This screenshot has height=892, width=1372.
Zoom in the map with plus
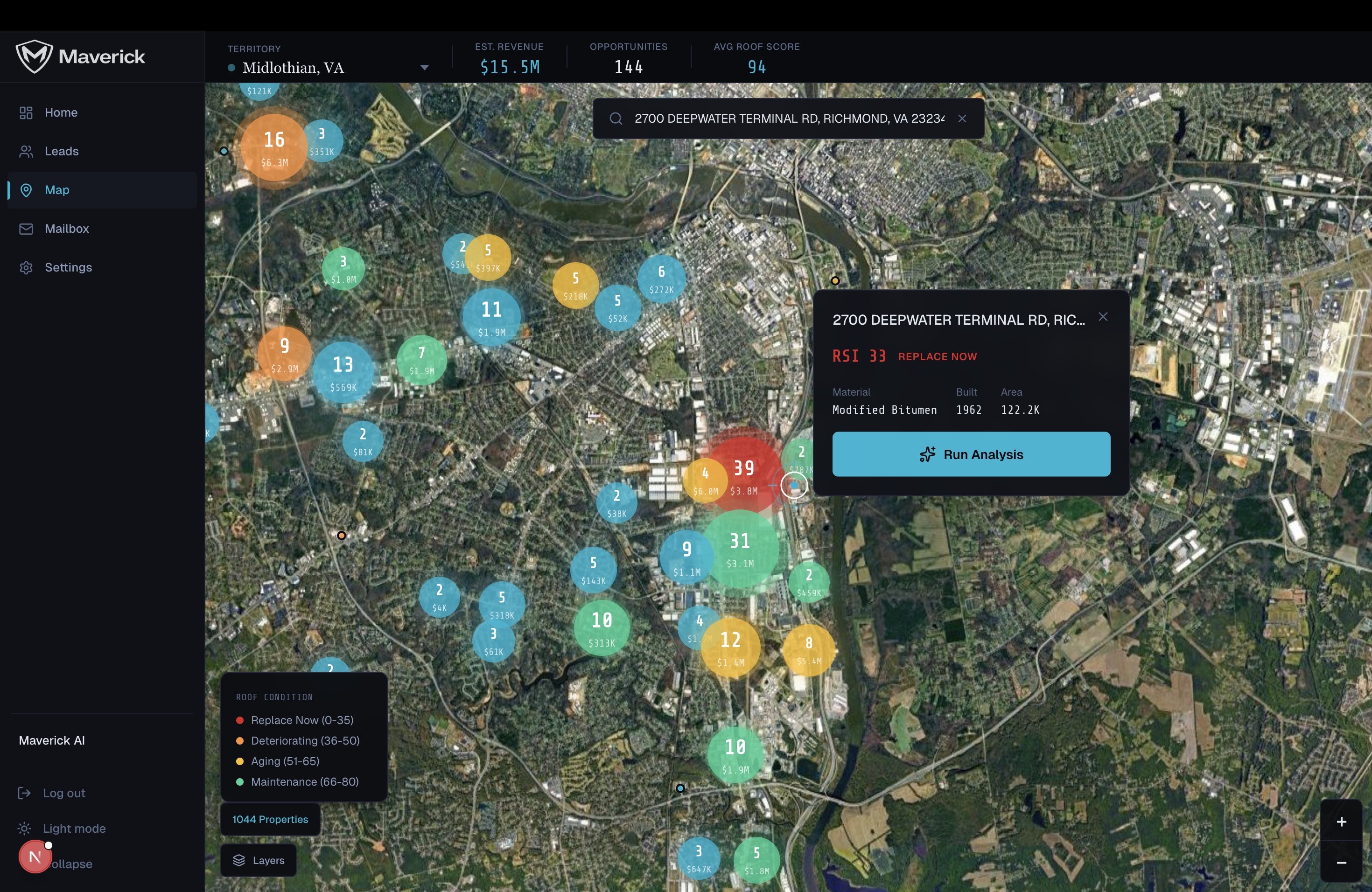pos(1342,822)
